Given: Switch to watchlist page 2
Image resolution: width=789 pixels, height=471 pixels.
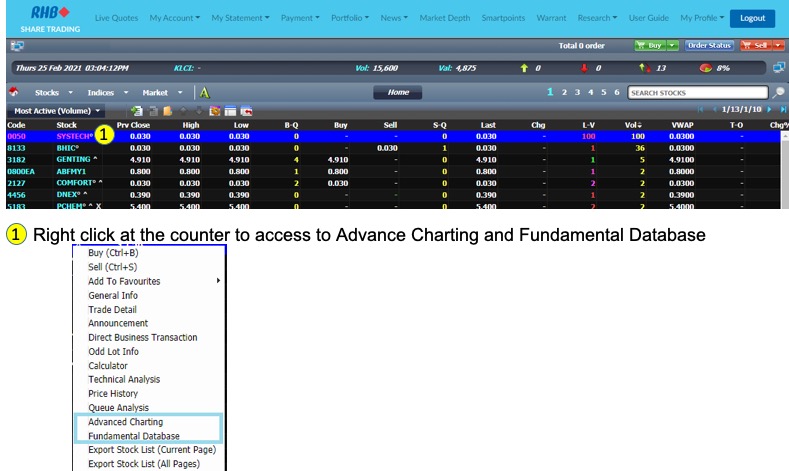Looking at the screenshot, I should [564, 92].
